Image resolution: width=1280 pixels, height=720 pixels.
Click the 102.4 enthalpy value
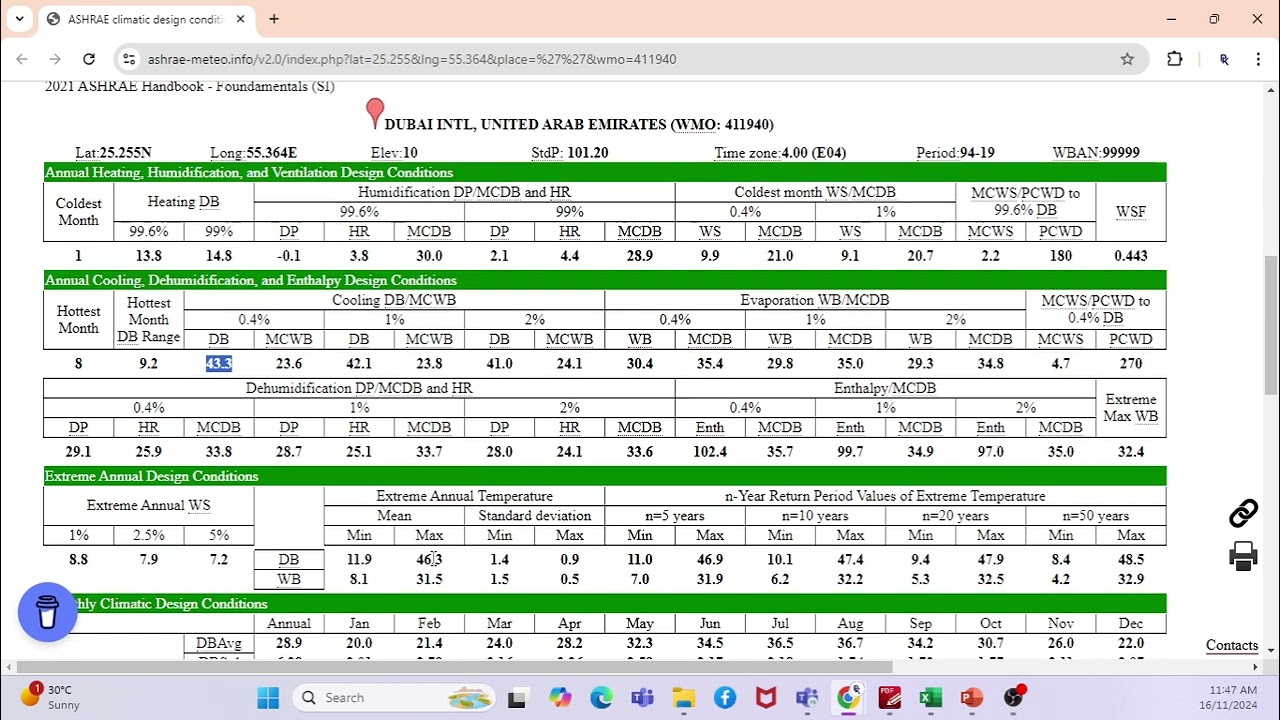click(x=710, y=451)
